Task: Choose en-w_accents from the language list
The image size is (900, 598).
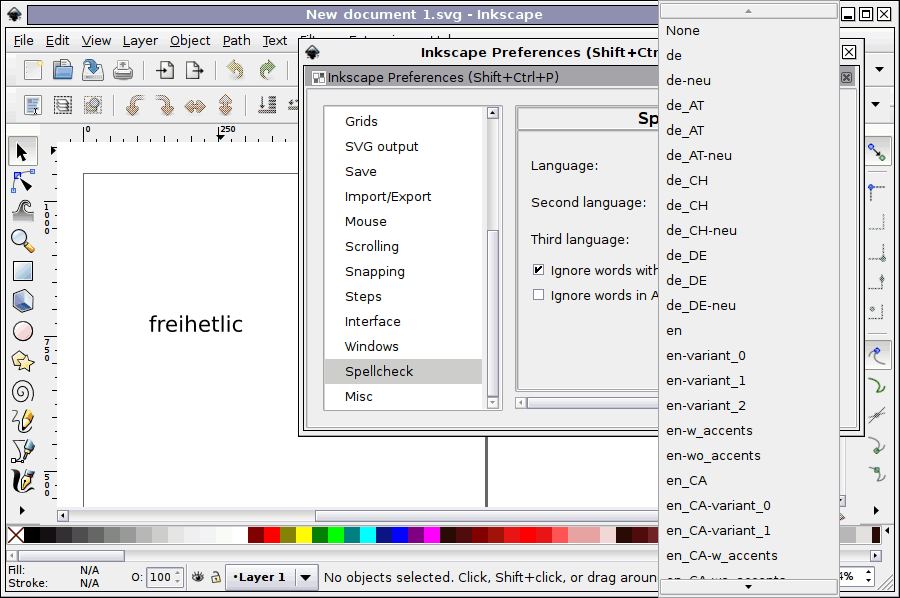Action: (x=748, y=430)
